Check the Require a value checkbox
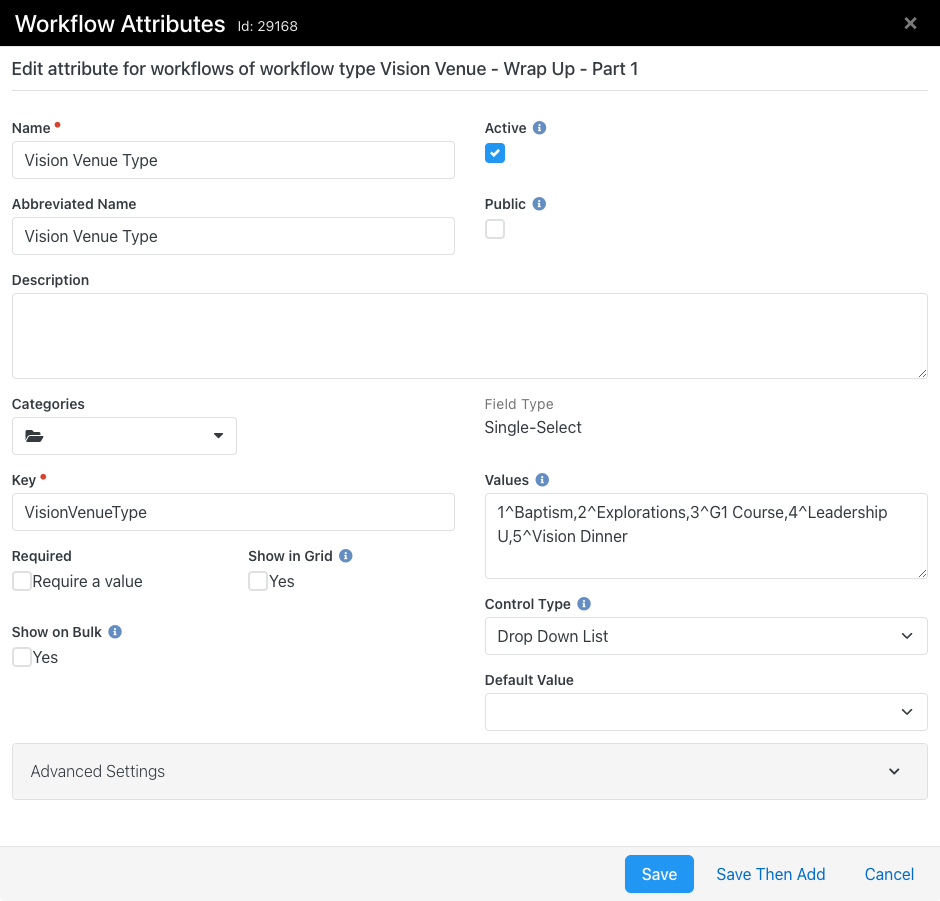Image resolution: width=940 pixels, height=901 pixels. (22, 581)
